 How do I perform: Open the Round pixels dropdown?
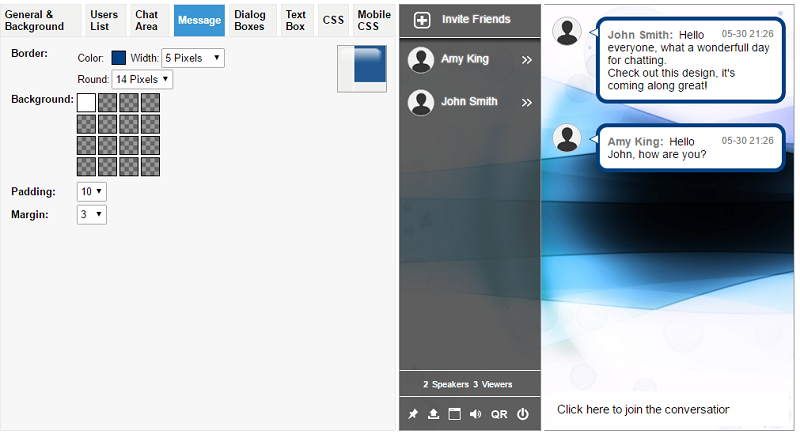click(x=142, y=79)
